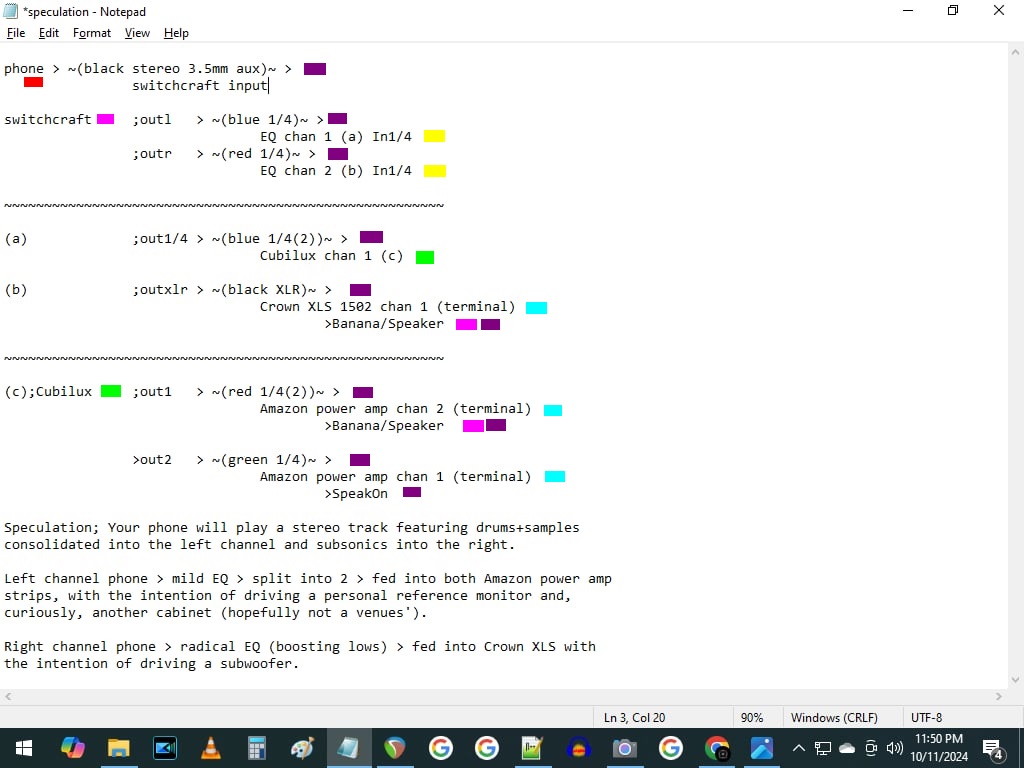The image size is (1024, 768).
Task: Open the notification center icon
Action: [x=993, y=748]
